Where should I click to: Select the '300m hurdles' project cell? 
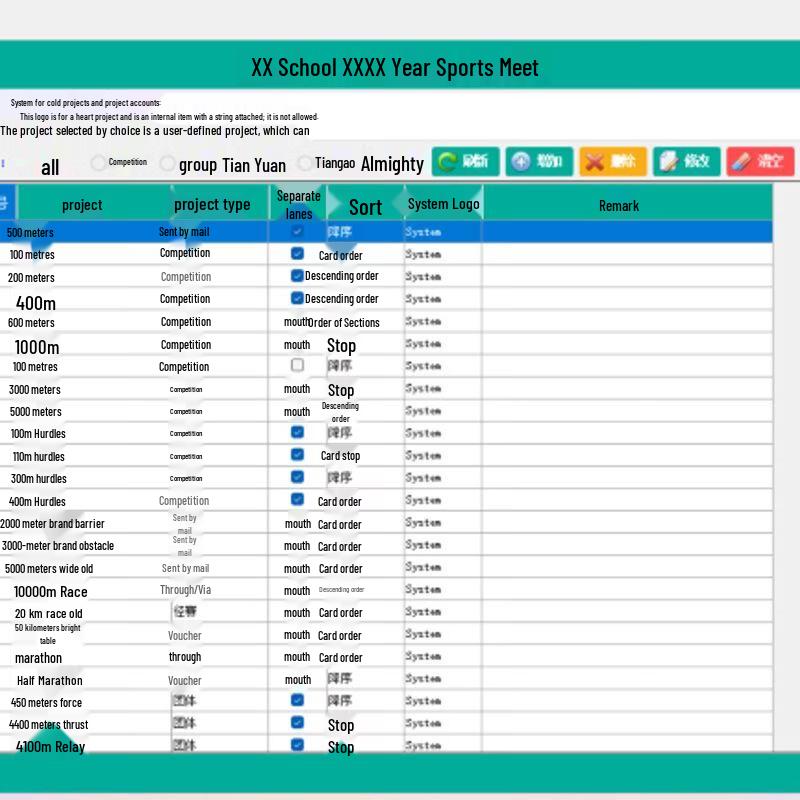click(39, 479)
